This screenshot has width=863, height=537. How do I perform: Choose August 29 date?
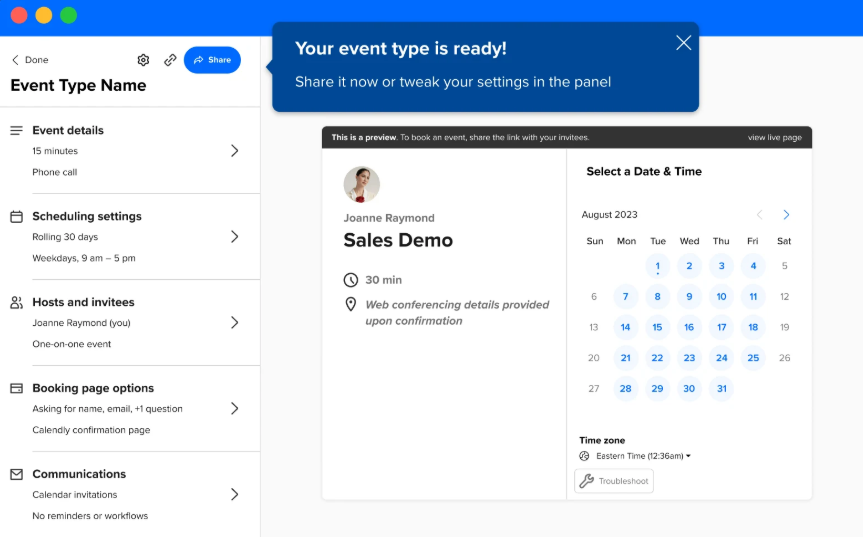(x=657, y=389)
